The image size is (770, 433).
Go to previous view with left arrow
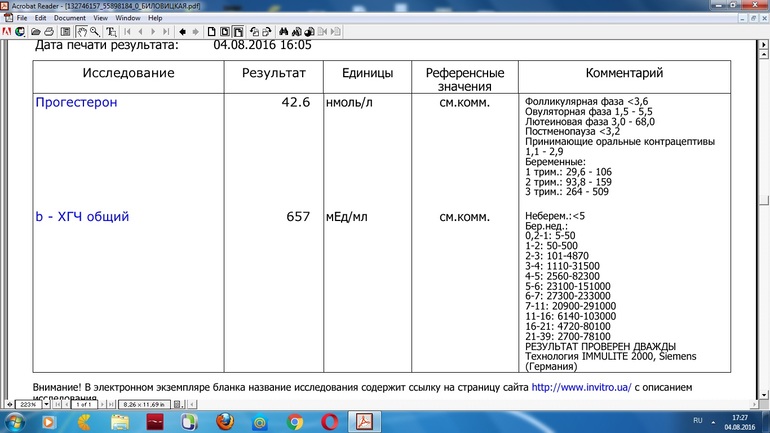coord(182,31)
